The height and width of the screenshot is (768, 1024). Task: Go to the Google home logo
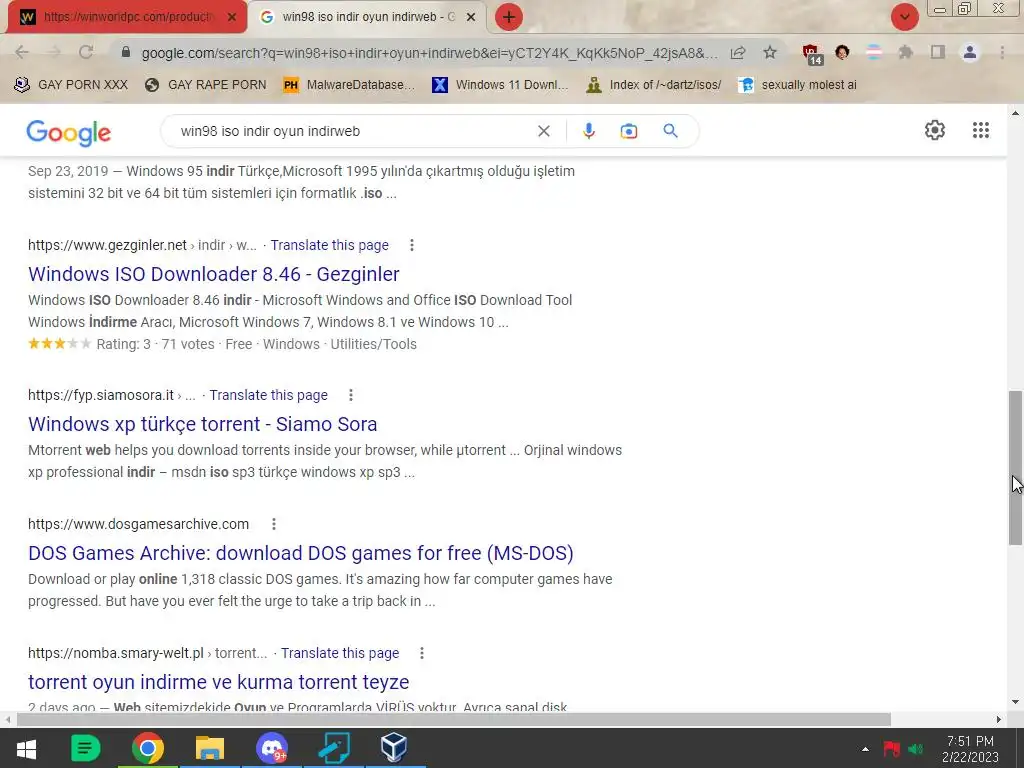click(x=69, y=133)
